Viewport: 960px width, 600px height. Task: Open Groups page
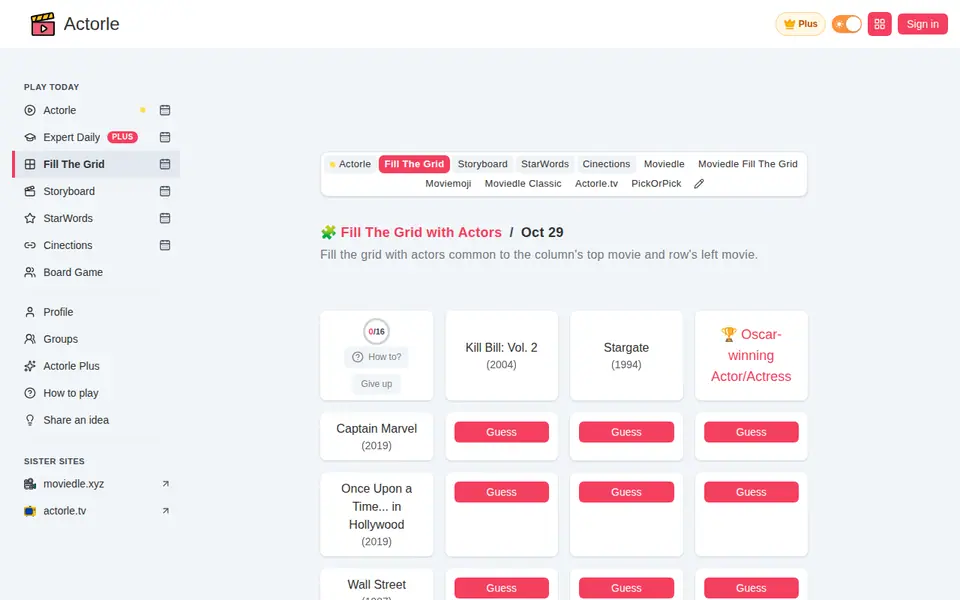point(60,339)
